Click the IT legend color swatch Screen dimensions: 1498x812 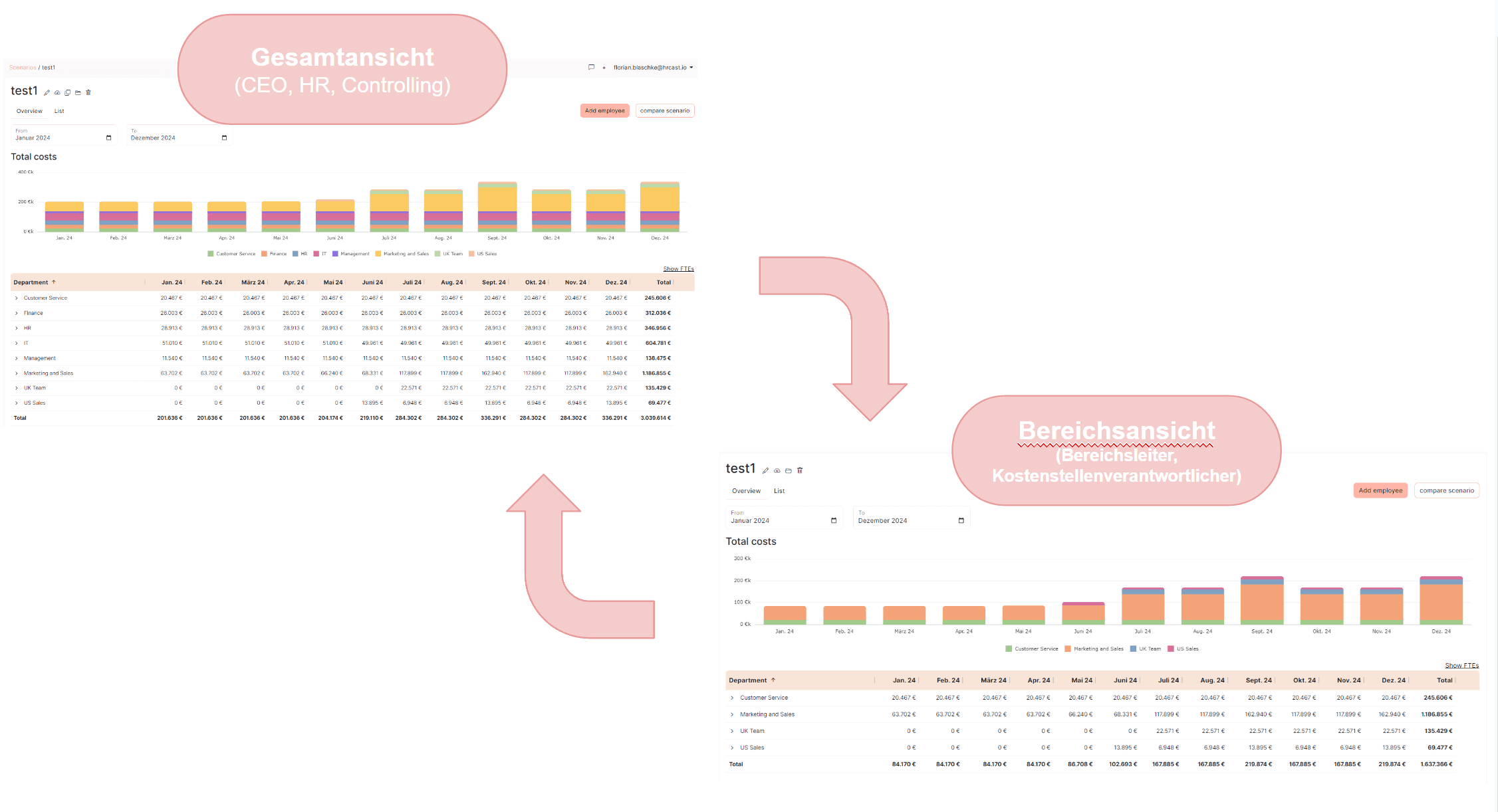point(316,254)
